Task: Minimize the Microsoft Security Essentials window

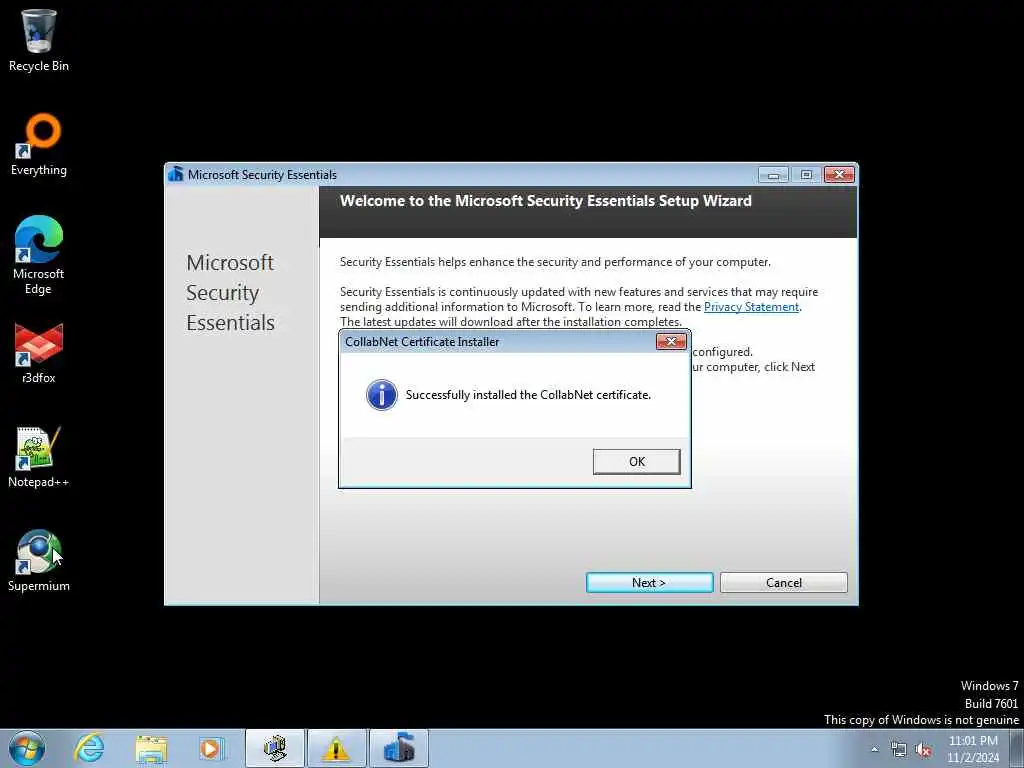Action: [773, 175]
